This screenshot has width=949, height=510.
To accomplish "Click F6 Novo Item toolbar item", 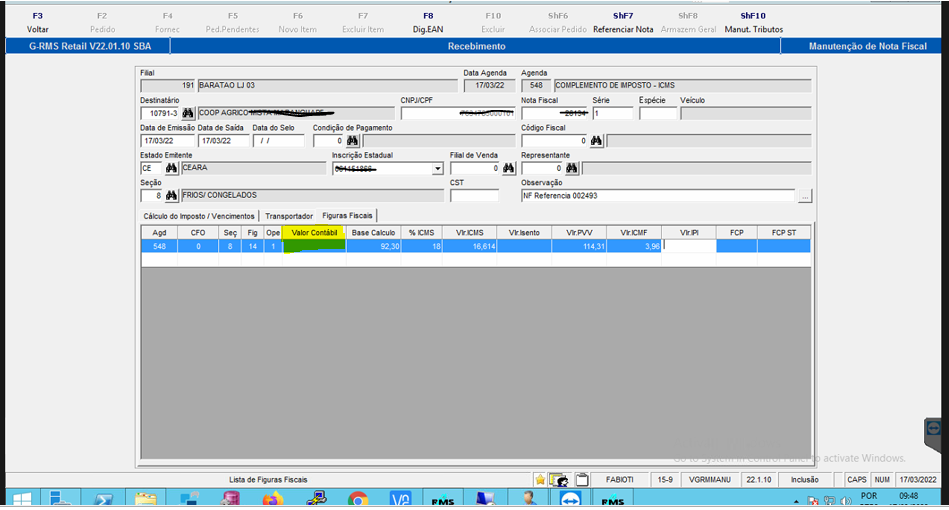I will 297,22.
